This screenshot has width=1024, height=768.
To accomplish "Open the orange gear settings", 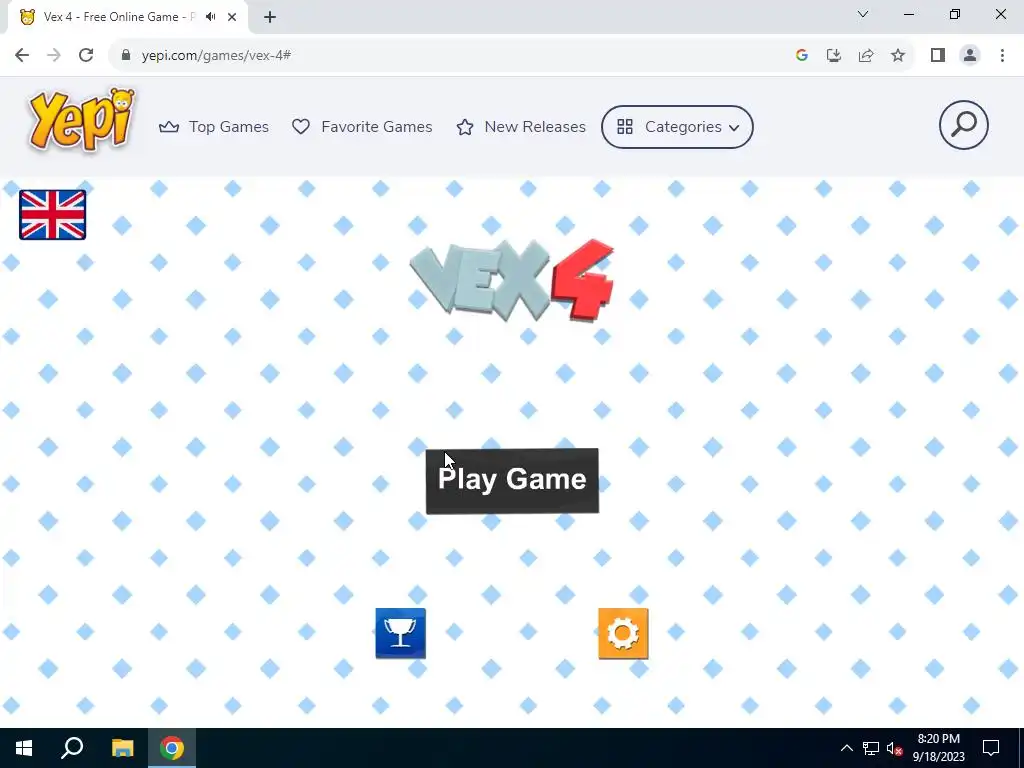I will point(623,633).
